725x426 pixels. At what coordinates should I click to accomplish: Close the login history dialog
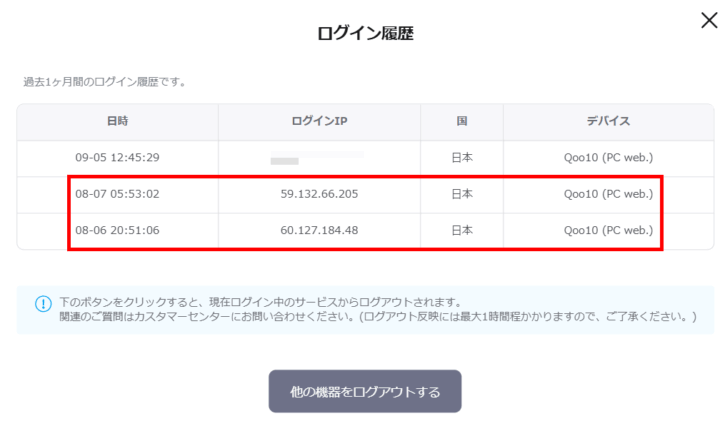pyautogui.click(x=708, y=20)
